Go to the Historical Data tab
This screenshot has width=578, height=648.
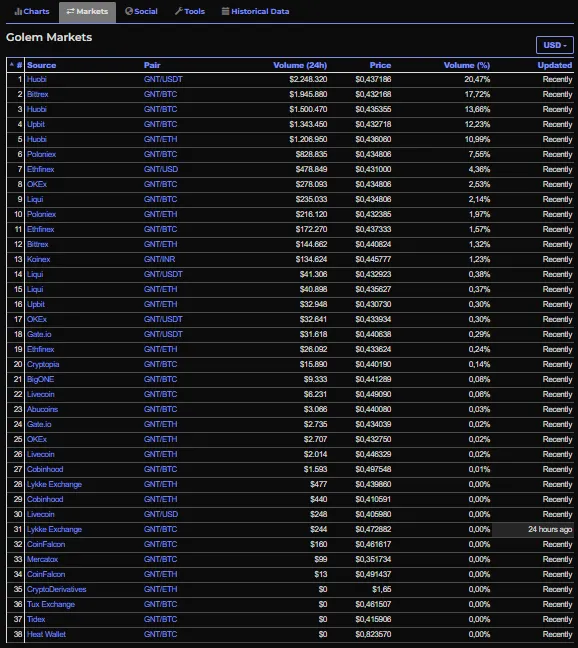[255, 12]
